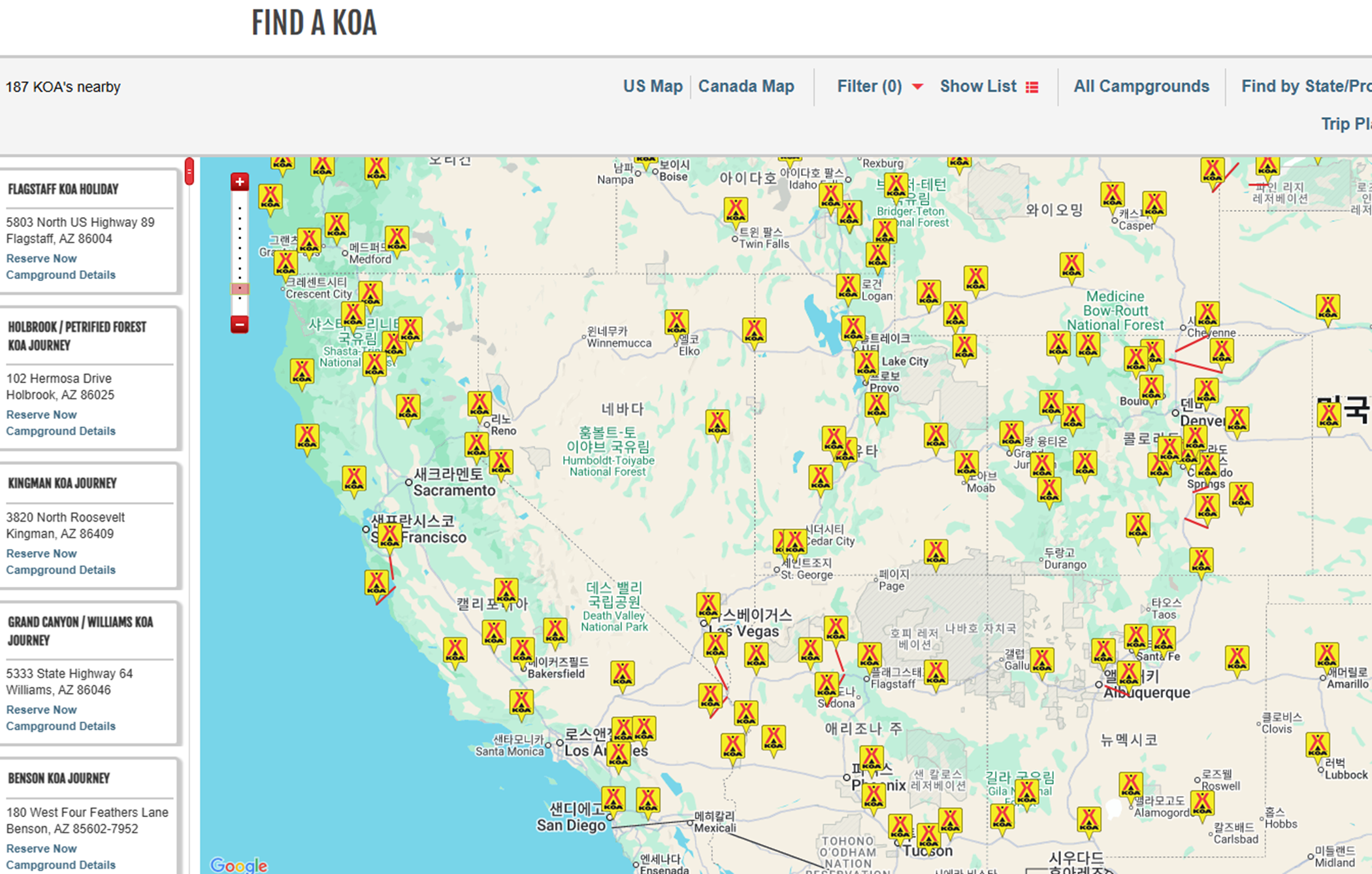Screen dimensions: 1372x874
Task: Click the KOA marker at Crescent City
Action: click(286, 263)
